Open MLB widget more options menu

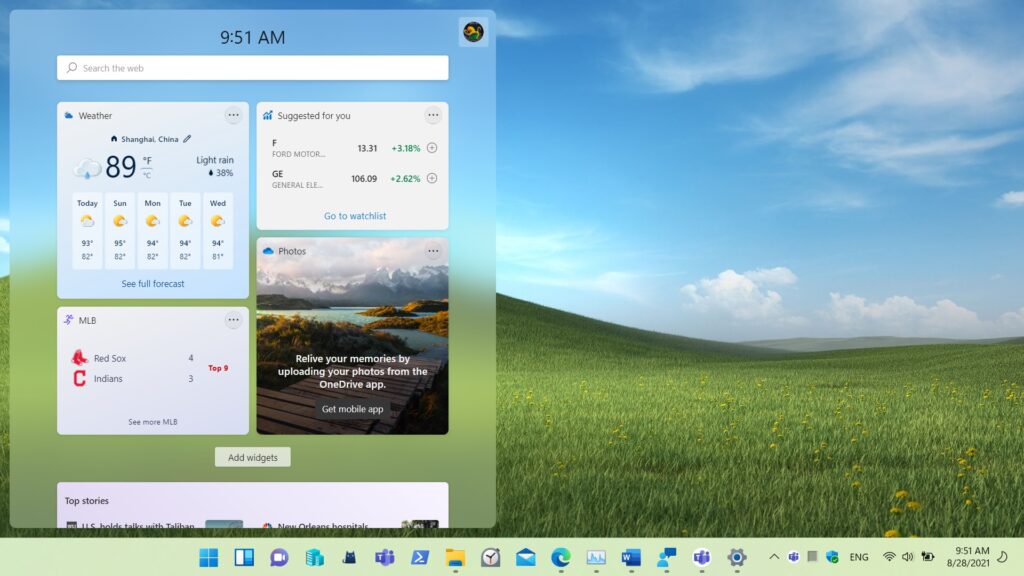pyautogui.click(x=233, y=320)
